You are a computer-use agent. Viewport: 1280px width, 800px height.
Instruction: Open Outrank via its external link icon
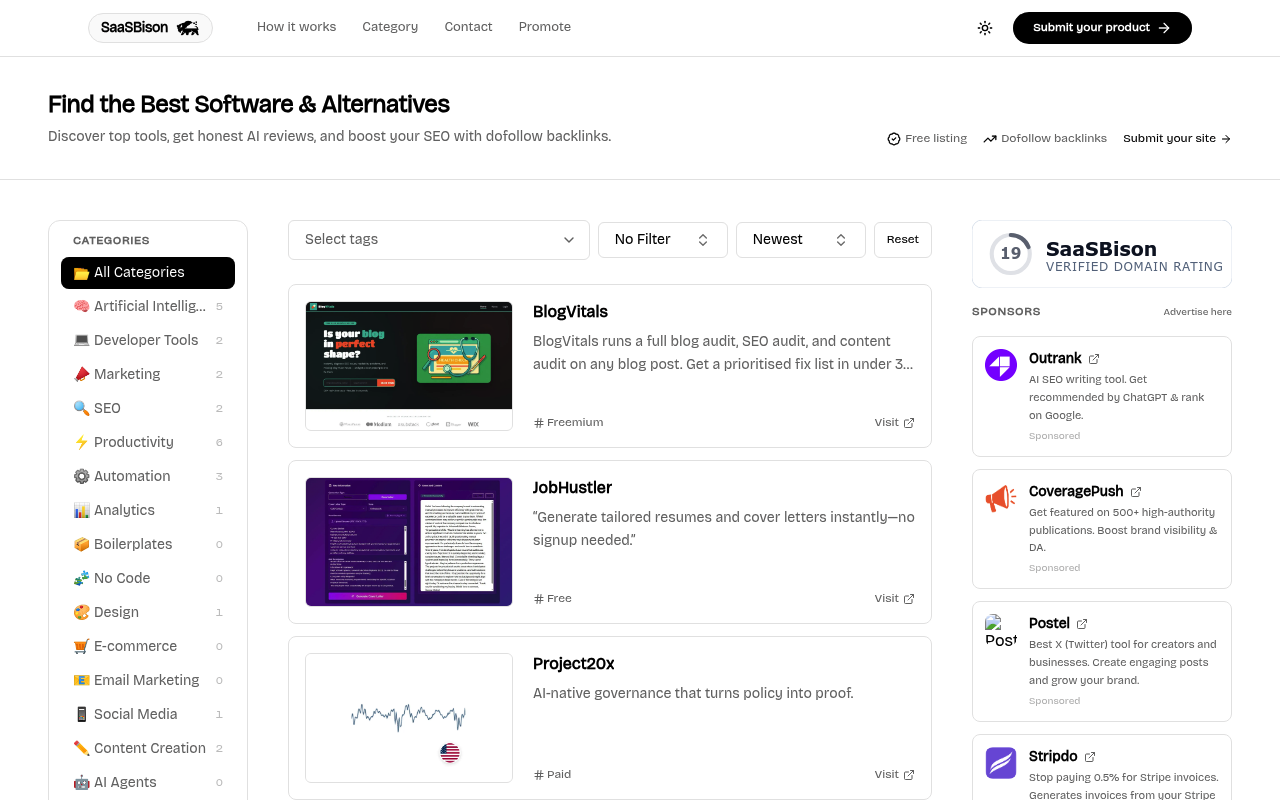click(x=1094, y=359)
